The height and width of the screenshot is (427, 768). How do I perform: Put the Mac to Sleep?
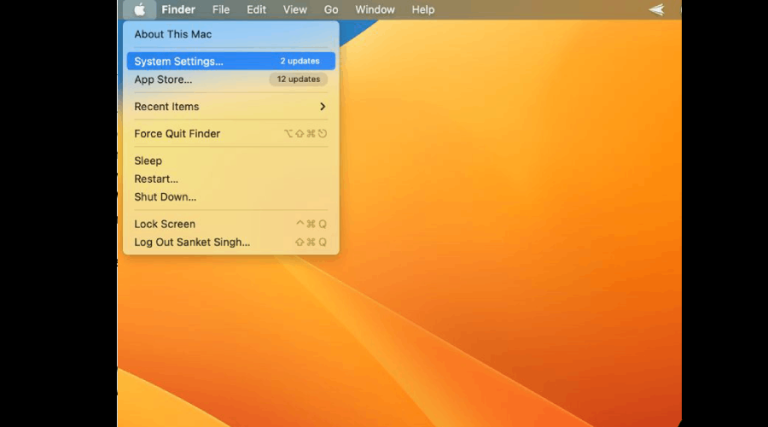(231, 161)
